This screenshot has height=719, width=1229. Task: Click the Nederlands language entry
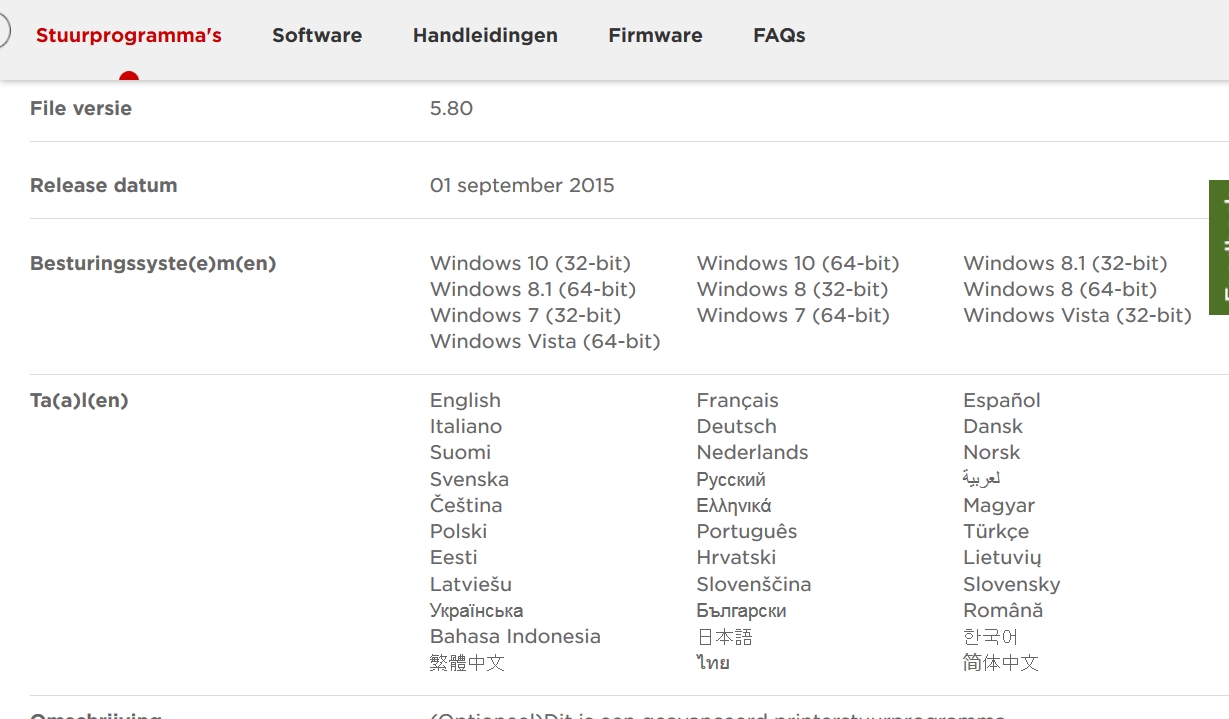tap(752, 453)
